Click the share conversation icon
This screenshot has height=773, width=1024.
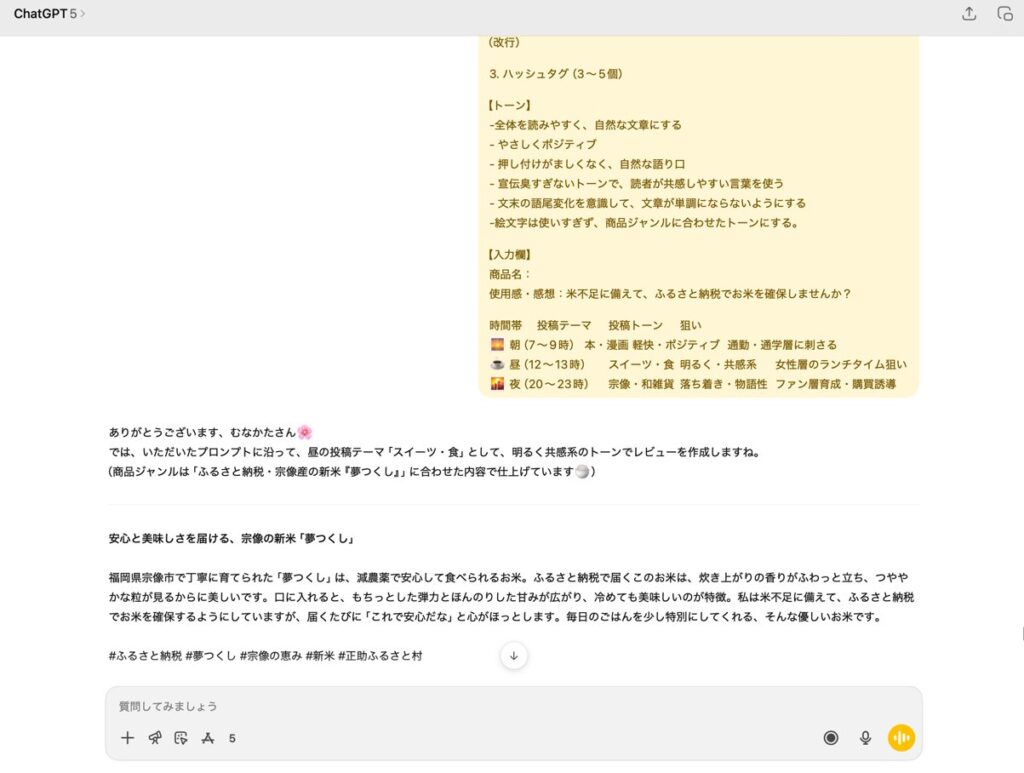968,14
